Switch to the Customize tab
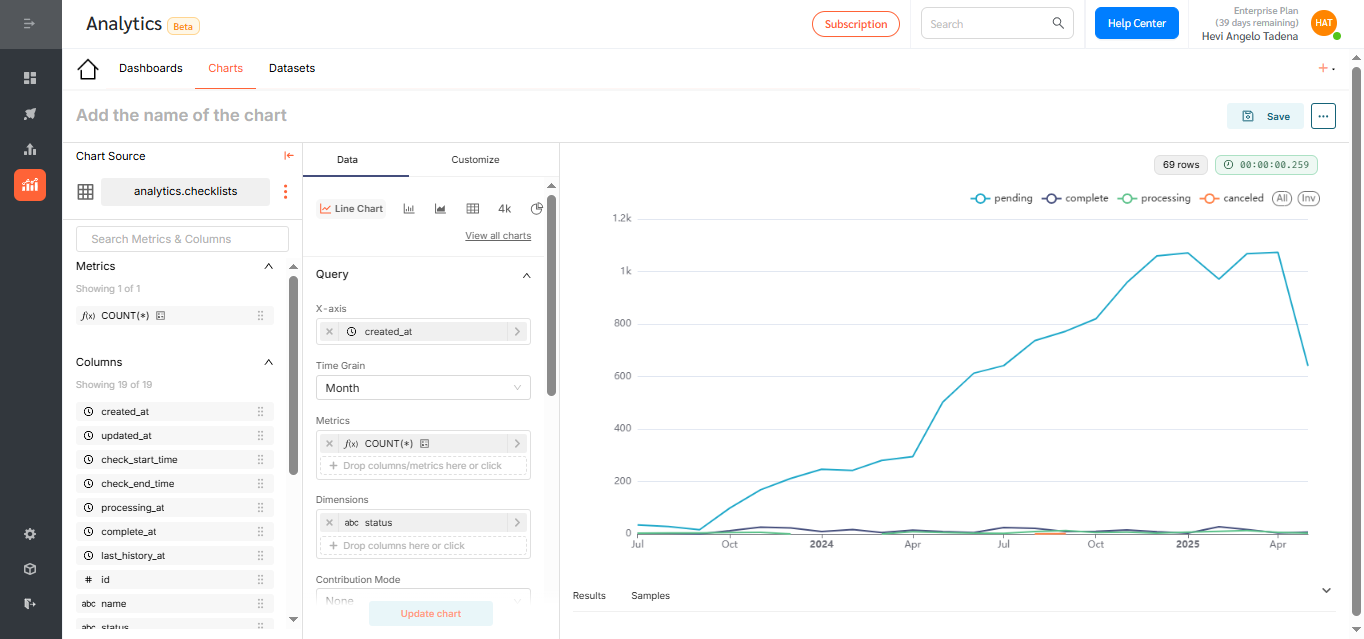 tap(475, 160)
